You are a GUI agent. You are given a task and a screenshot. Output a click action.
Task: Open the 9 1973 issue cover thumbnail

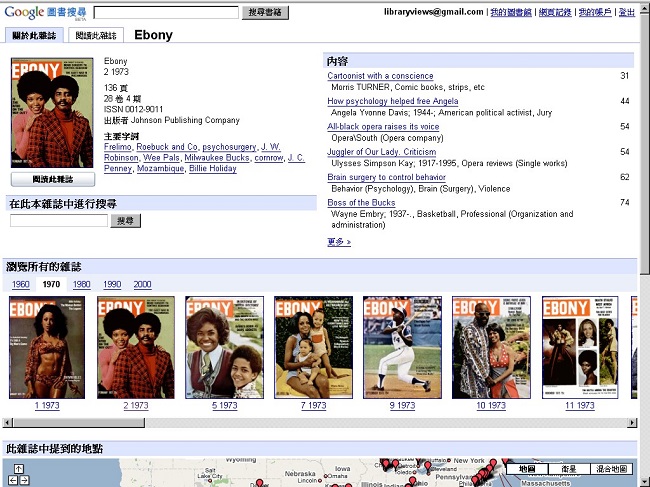(x=402, y=347)
